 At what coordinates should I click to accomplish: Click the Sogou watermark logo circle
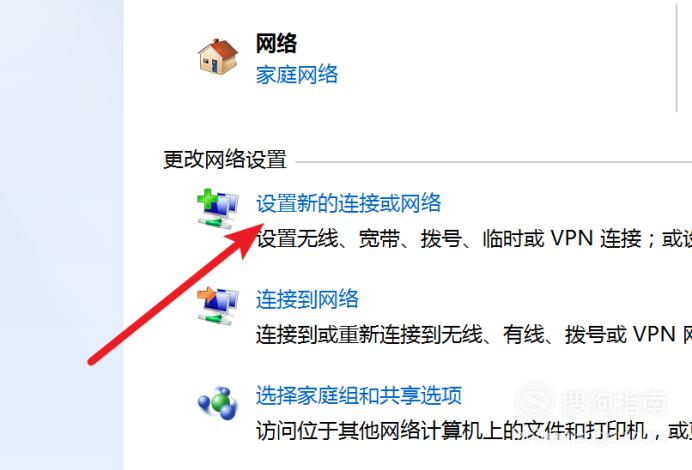coord(535,401)
